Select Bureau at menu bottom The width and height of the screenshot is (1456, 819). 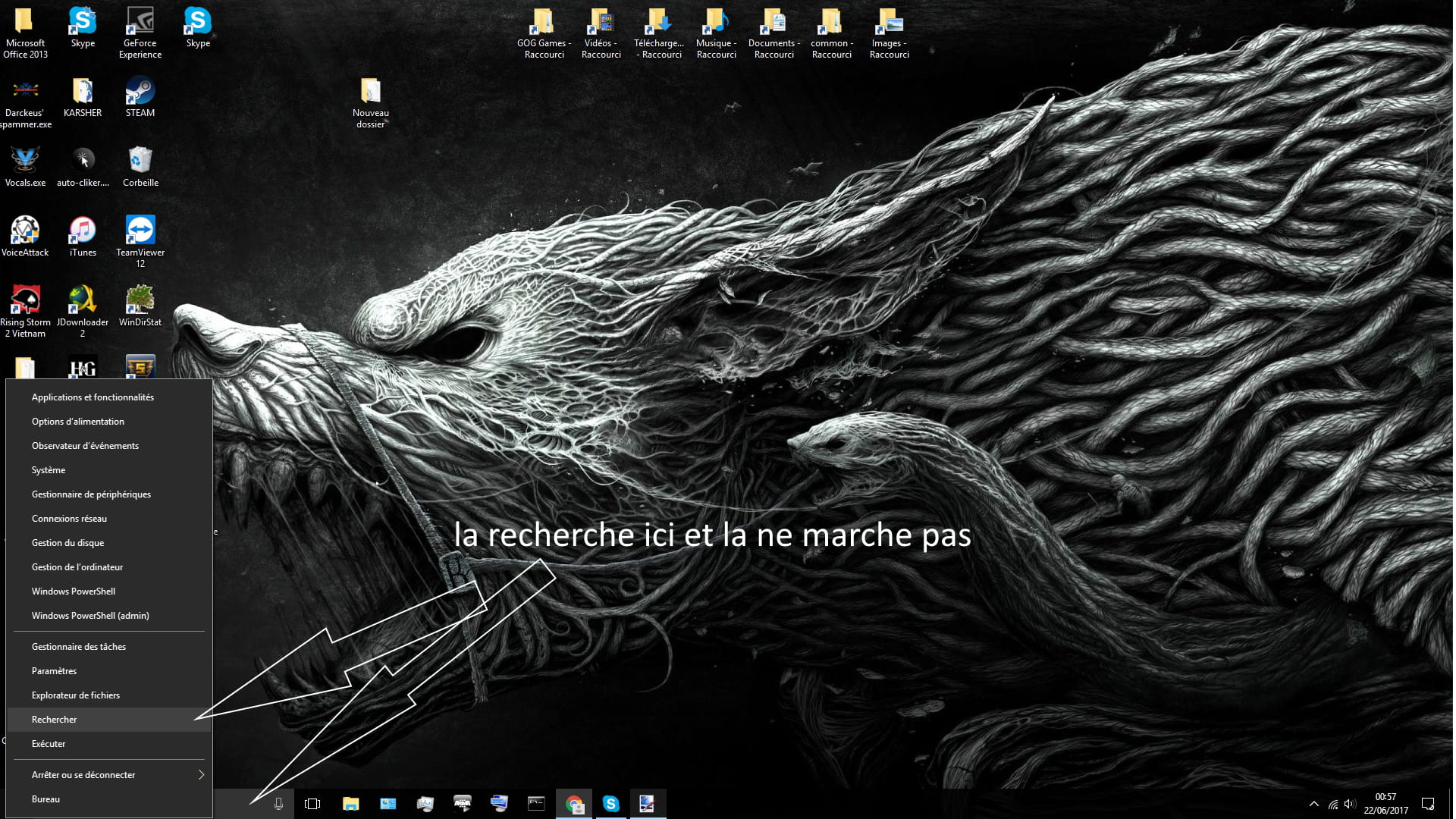109,799
